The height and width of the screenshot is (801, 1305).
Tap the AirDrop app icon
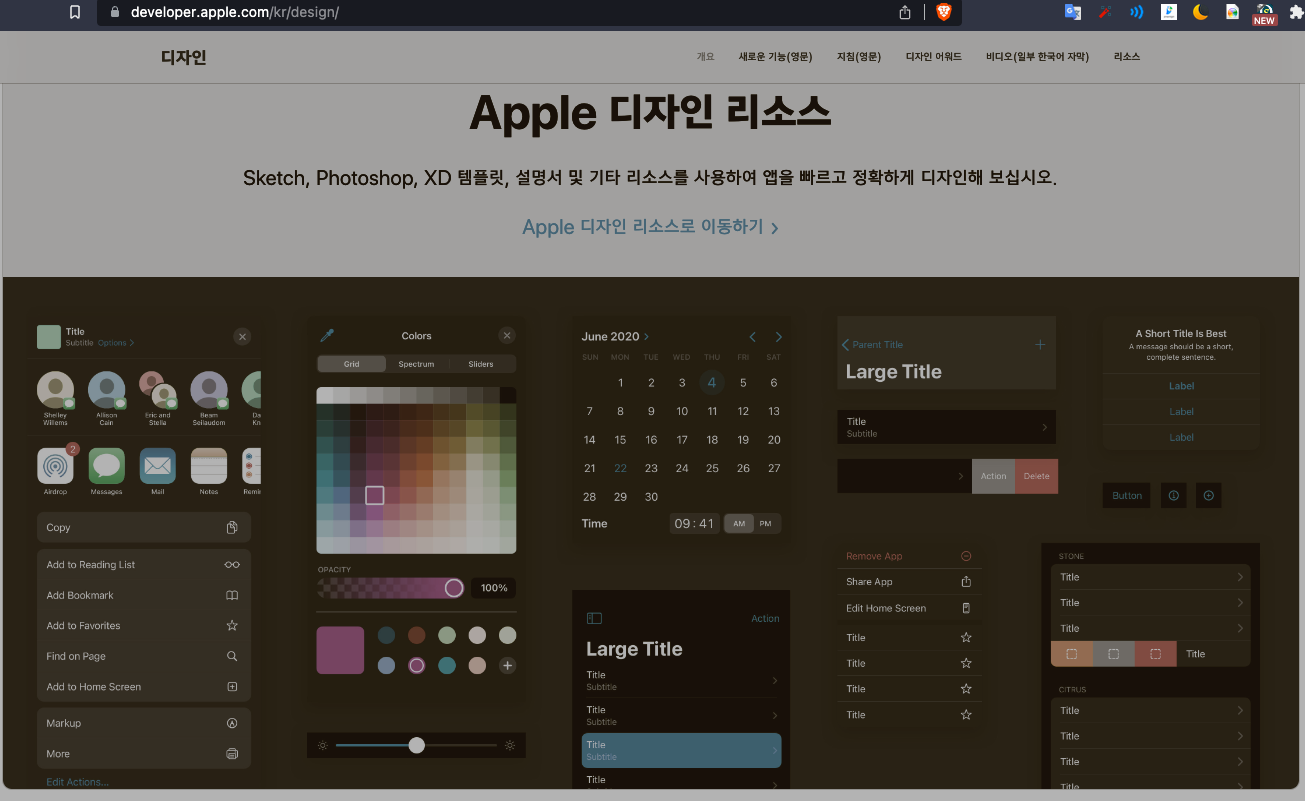pos(55,466)
